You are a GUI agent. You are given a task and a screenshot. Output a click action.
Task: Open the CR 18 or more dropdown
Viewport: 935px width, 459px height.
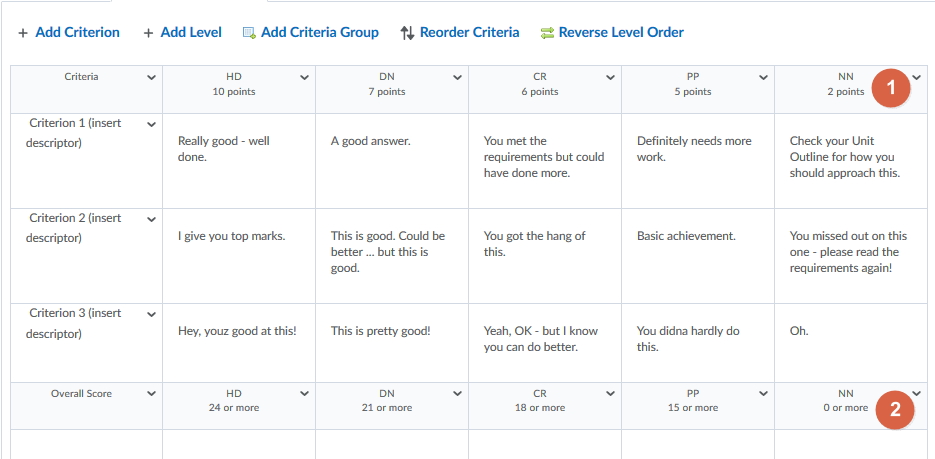click(610, 393)
